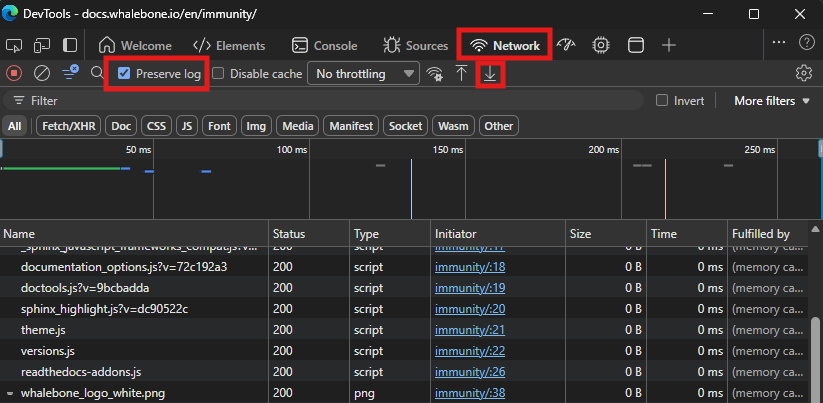Filter requests by CSS

(156, 126)
